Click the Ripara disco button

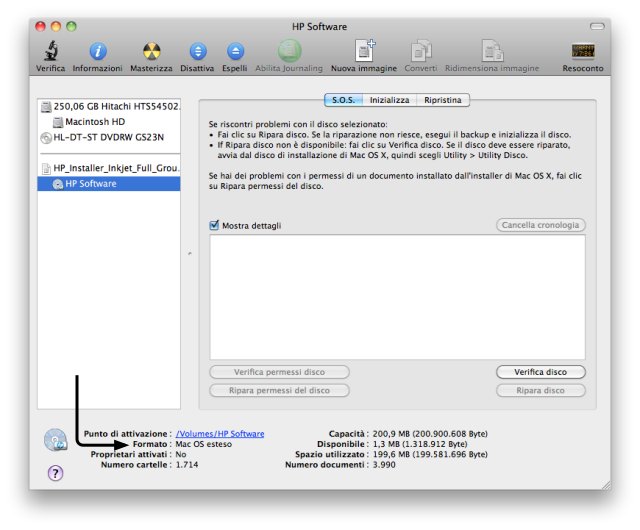pos(540,390)
